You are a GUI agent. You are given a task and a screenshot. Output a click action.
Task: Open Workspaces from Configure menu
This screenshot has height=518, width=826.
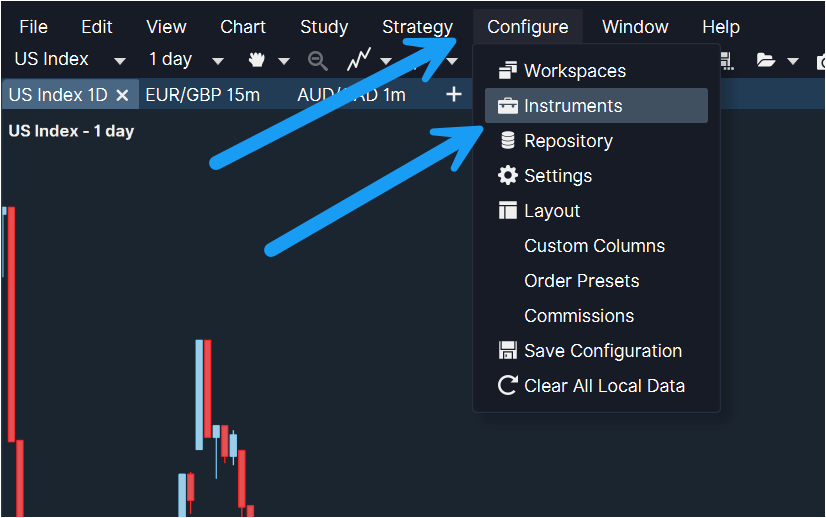(x=574, y=71)
